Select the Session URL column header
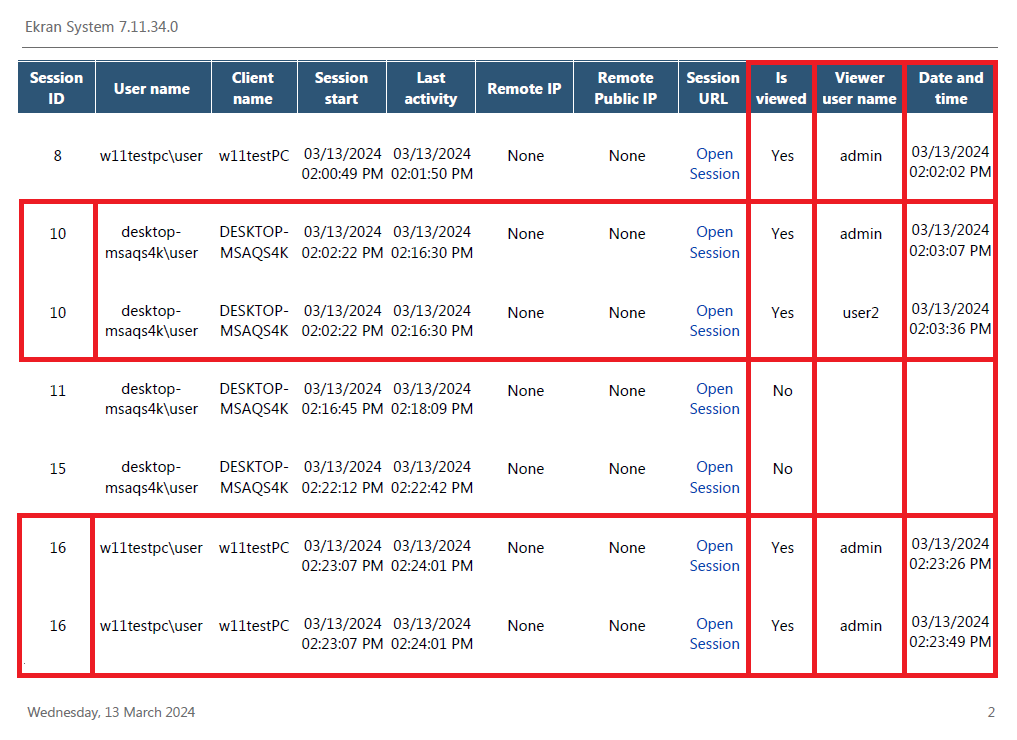The image size is (1017, 740). (x=713, y=88)
